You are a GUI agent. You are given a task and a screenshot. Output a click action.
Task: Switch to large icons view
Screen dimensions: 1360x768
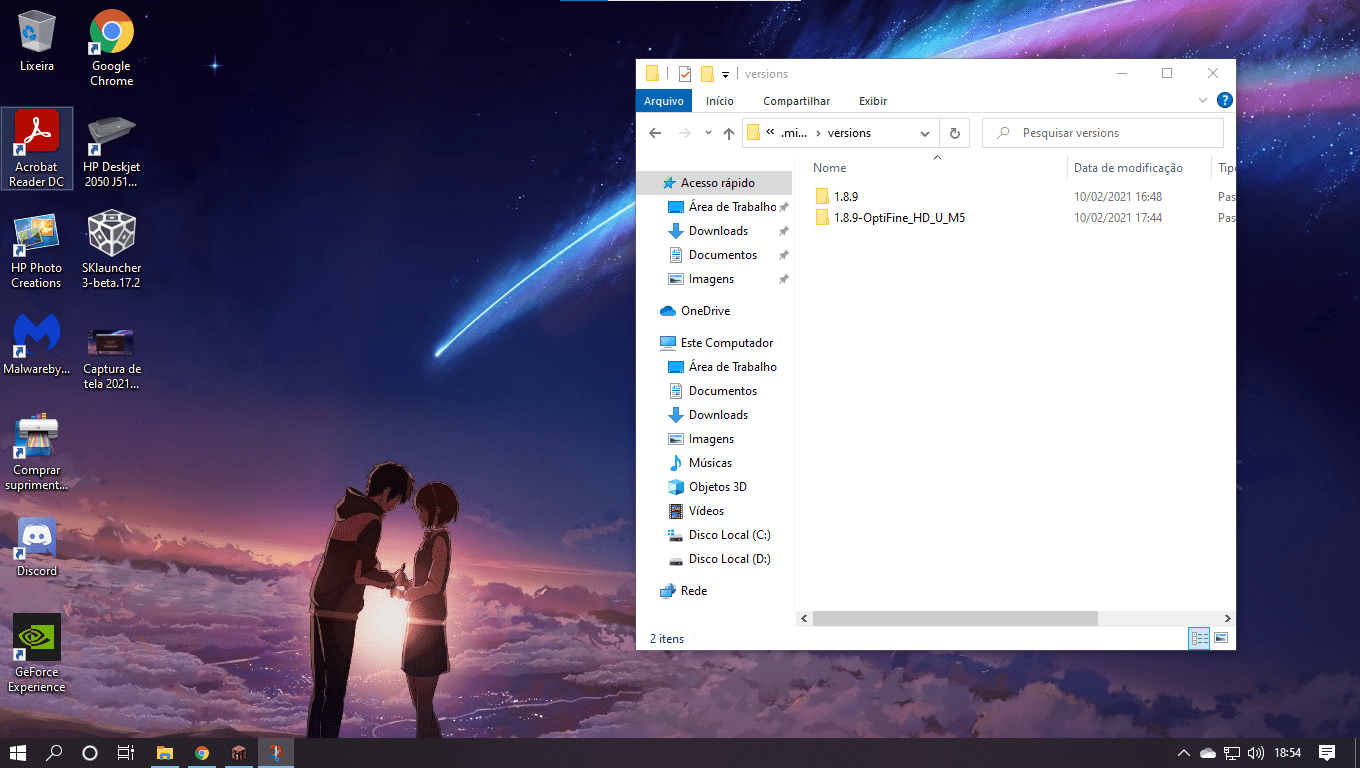coord(1220,638)
